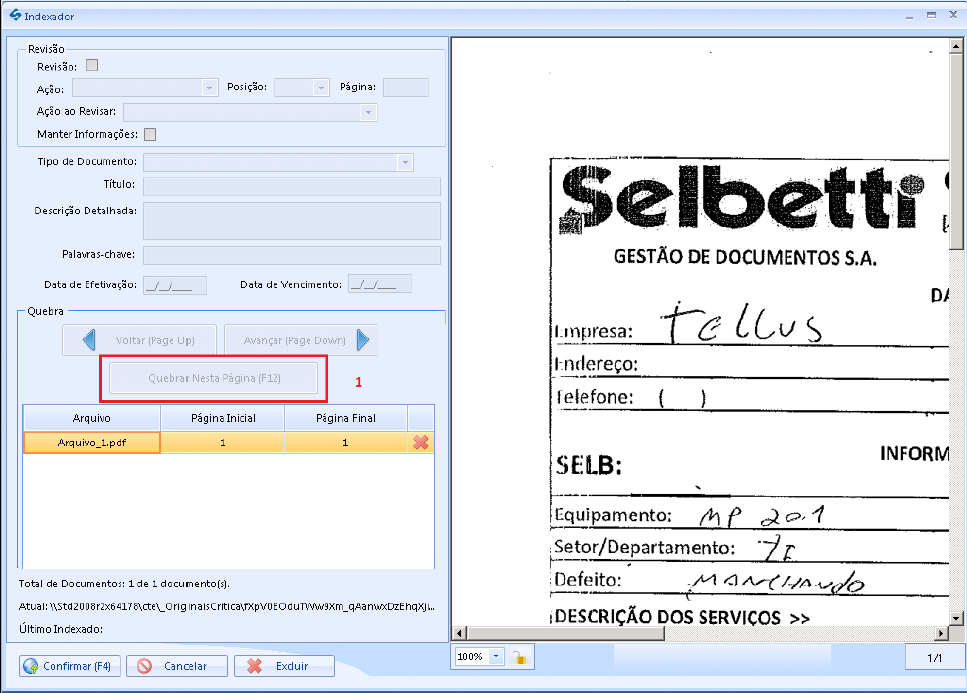This screenshot has height=693, width=967.
Task: Click the Página Inicial value for Arquivo_1.pdf
Action: (223, 443)
